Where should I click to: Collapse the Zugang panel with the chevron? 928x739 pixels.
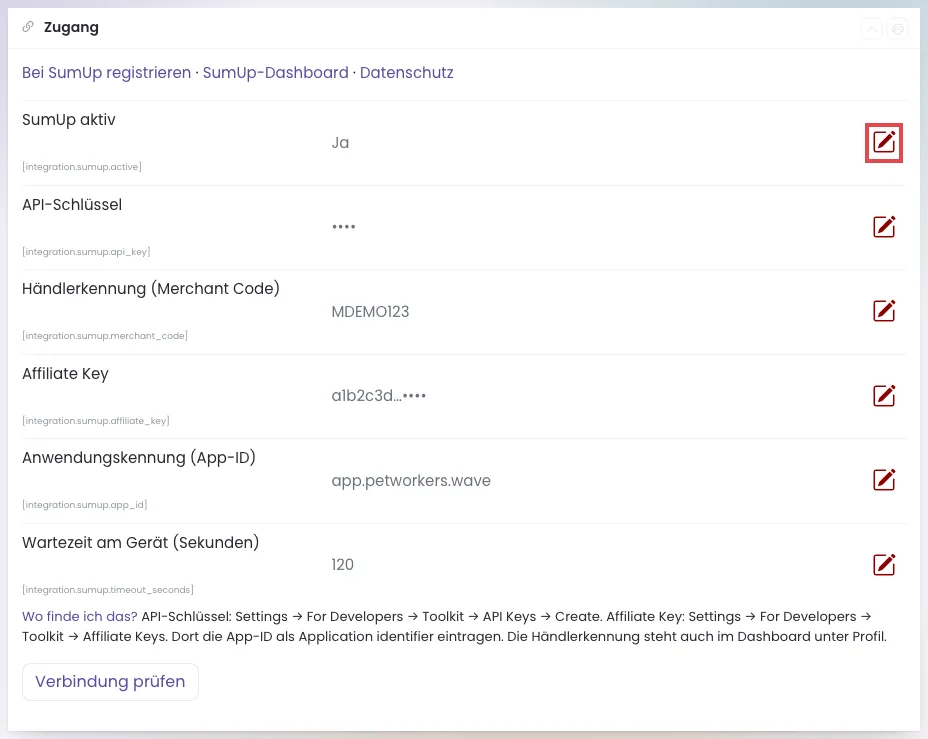tap(872, 28)
